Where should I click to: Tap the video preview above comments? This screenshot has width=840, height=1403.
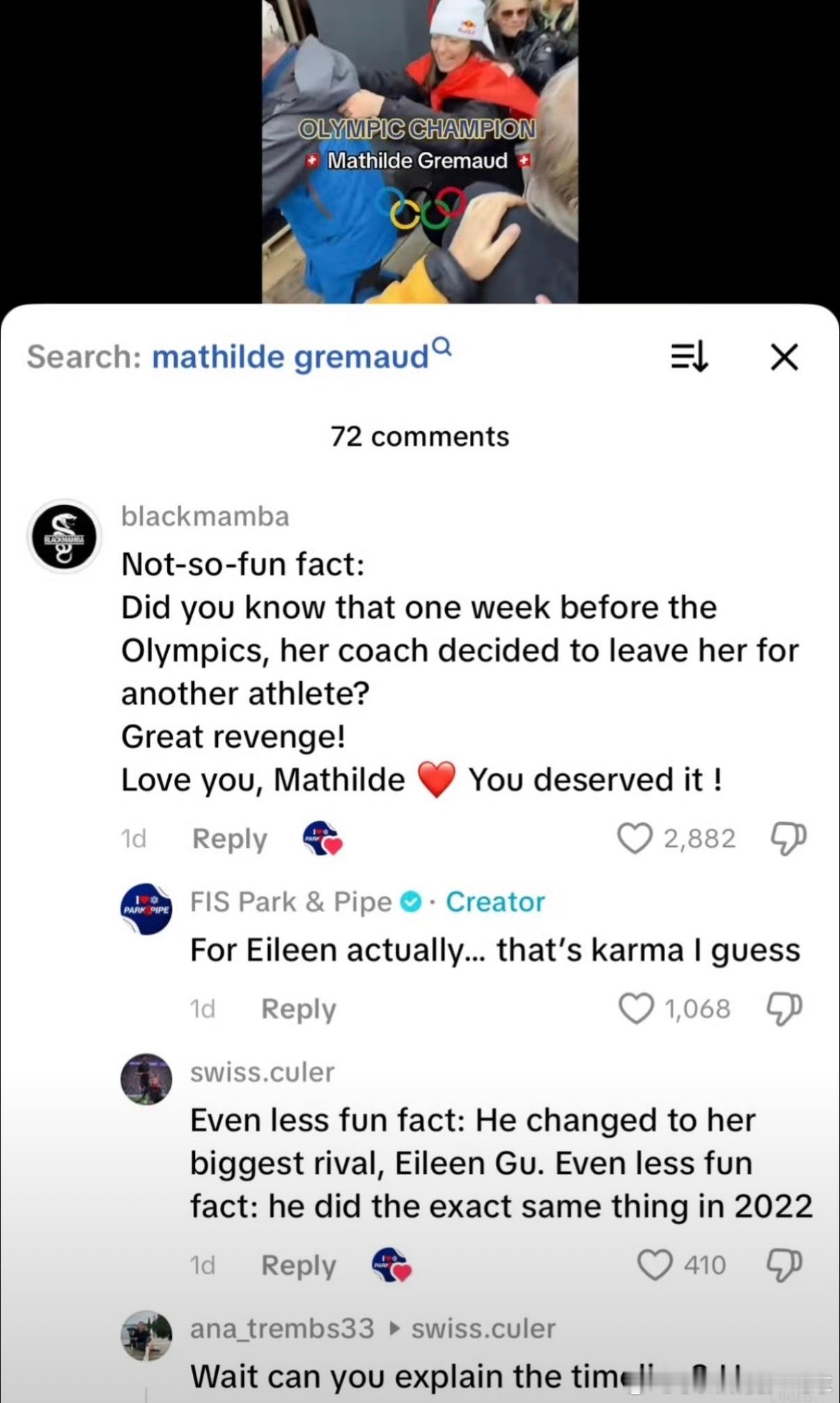pyautogui.click(x=420, y=151)
